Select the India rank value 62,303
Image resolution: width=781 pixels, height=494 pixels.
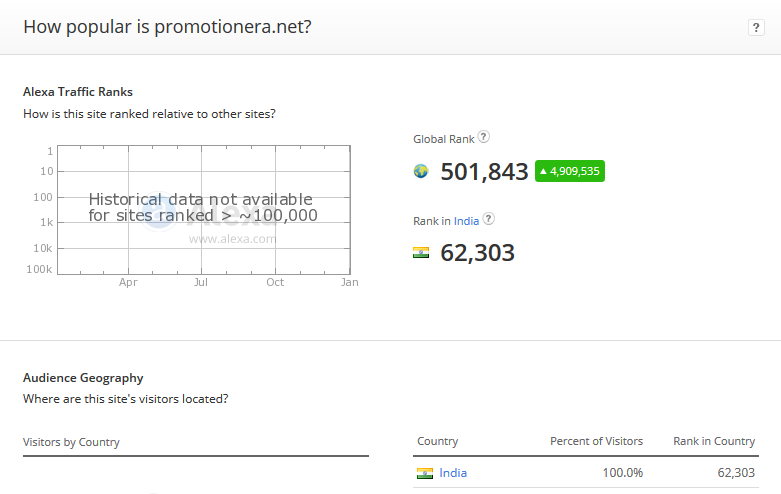(x=477, y=253)
